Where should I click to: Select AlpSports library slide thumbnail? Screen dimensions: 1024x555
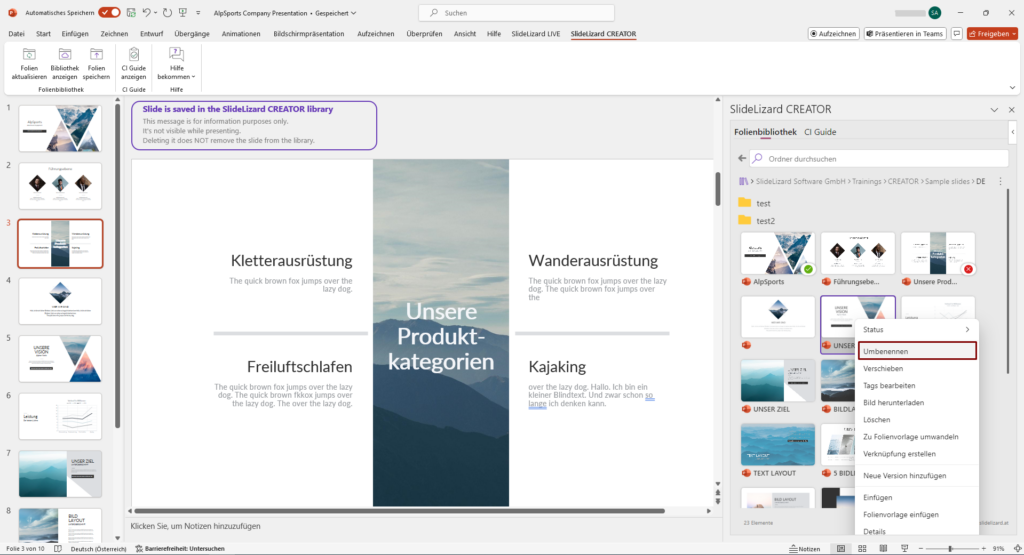(x=778, y=253)
